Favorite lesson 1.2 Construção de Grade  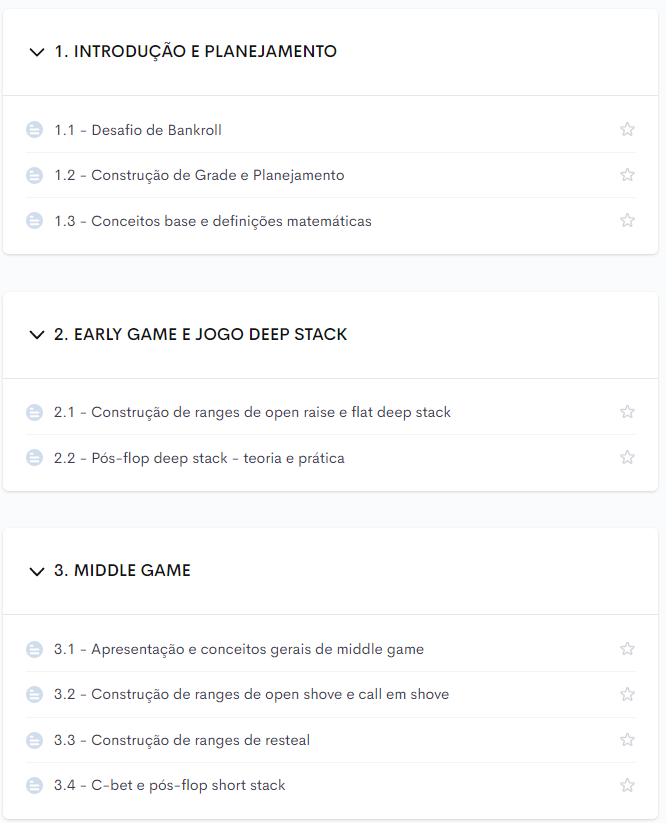pos(627,175)
